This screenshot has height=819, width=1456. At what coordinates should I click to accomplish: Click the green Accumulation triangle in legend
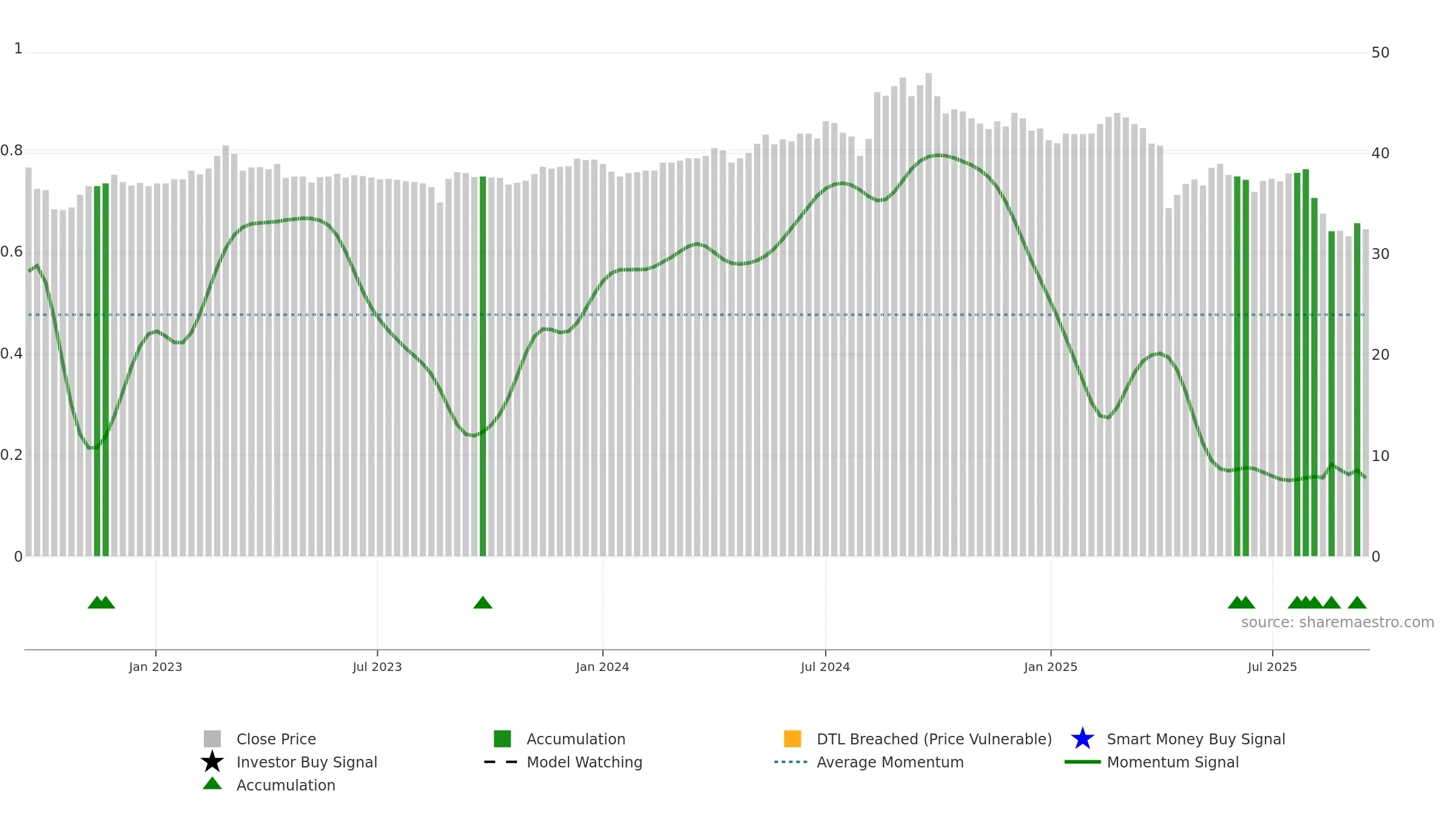[212, 784]
